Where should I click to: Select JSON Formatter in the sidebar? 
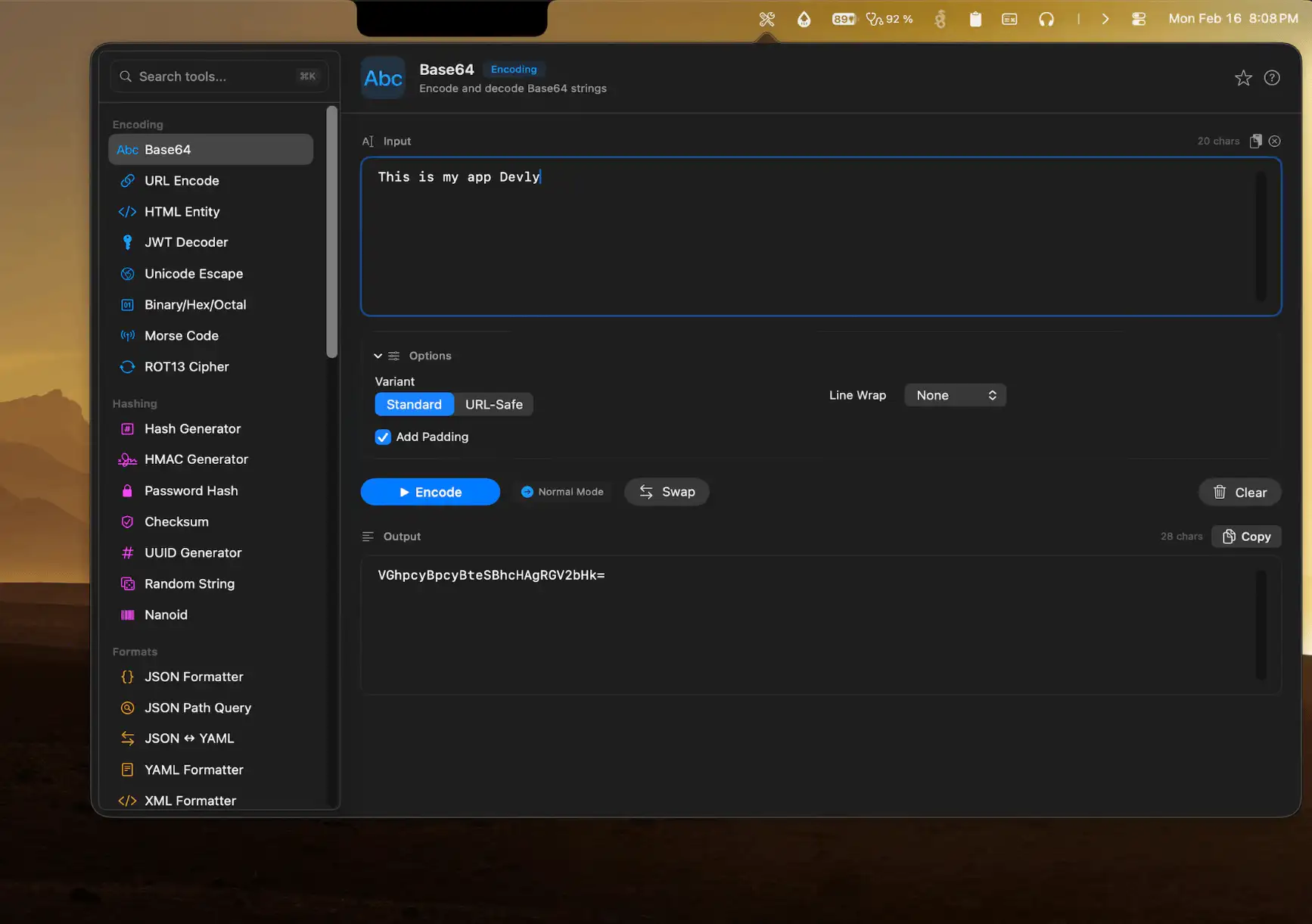tap(194, 677)
